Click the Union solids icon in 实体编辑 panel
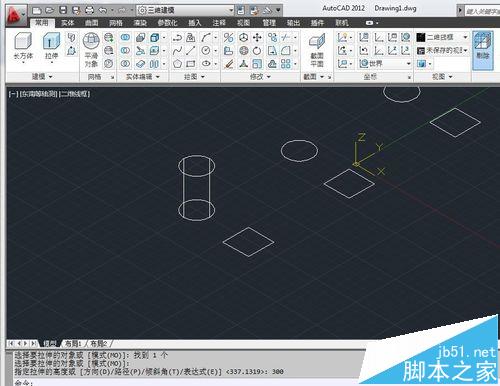This screenshot has width=500, height=386. point(125,37)
